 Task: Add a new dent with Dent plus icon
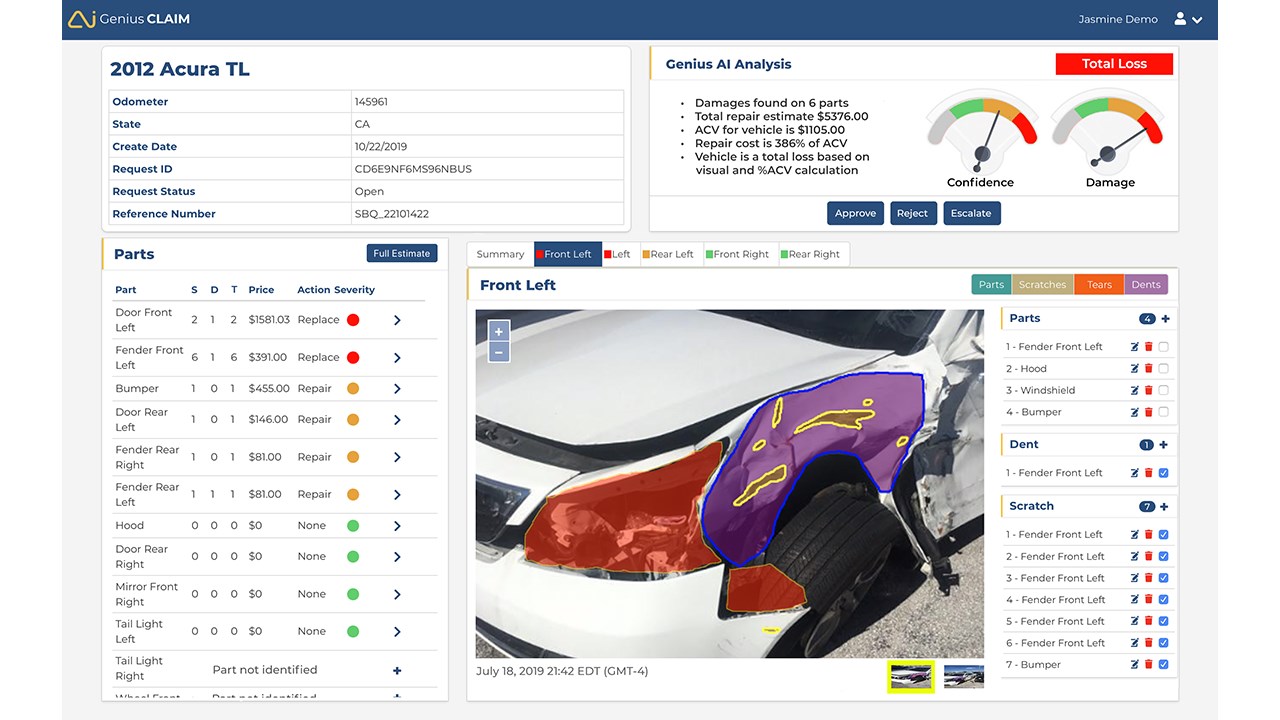1163,445
